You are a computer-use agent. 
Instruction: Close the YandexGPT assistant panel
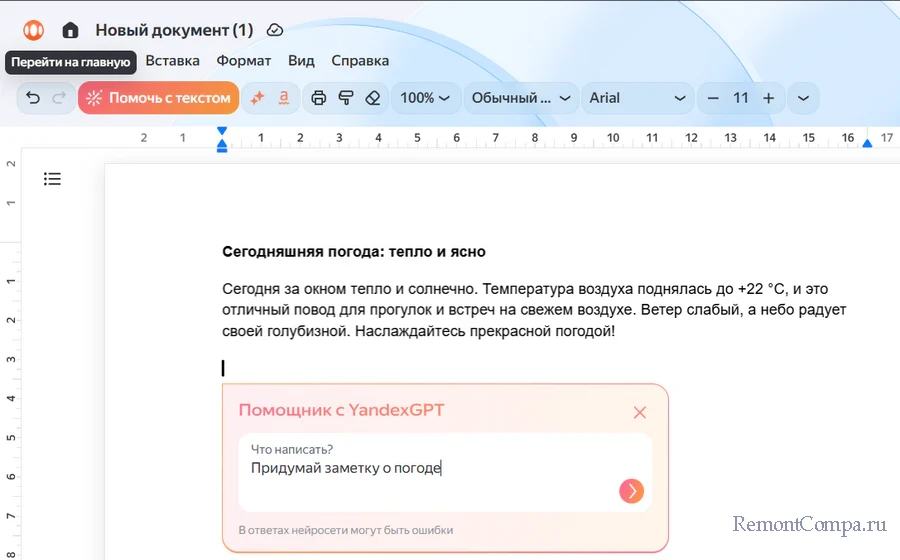coord(640,412)
